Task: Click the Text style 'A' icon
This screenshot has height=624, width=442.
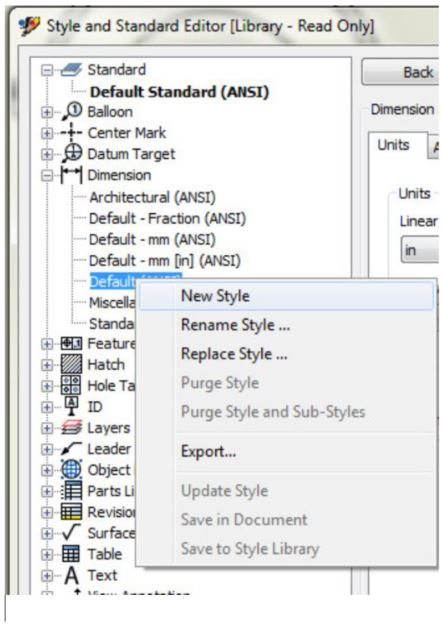Action: [72, 575]
